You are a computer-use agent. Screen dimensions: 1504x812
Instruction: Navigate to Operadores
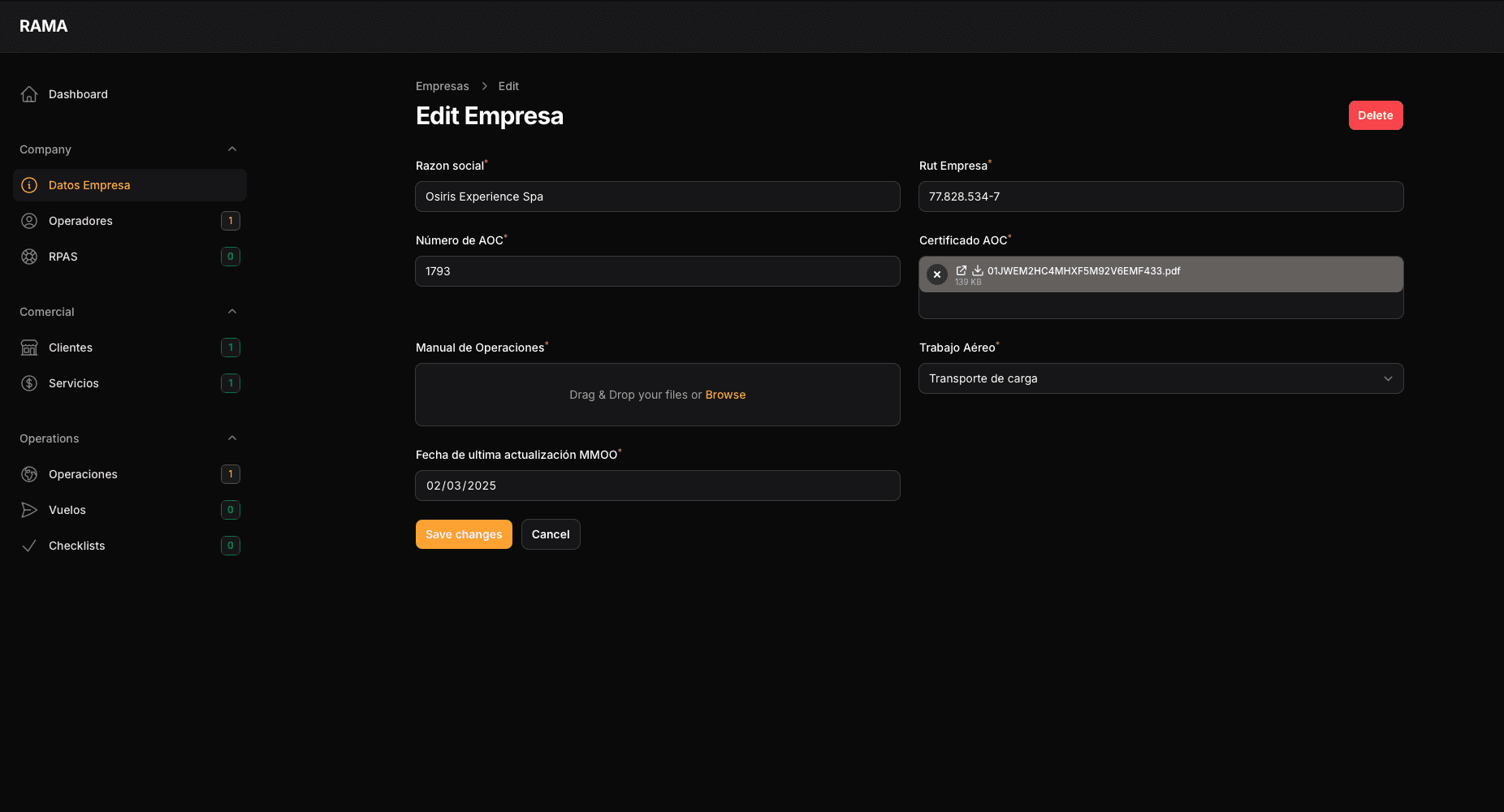coord(130,221)
